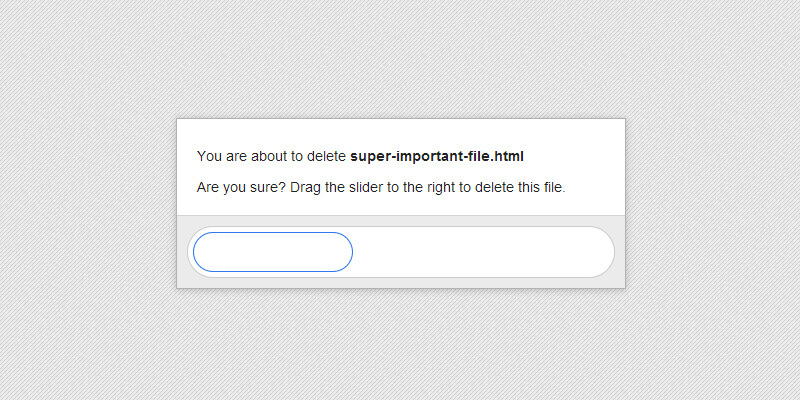Click the striped background above the dialog
800x400 pixels.
(x=400, y=60)
